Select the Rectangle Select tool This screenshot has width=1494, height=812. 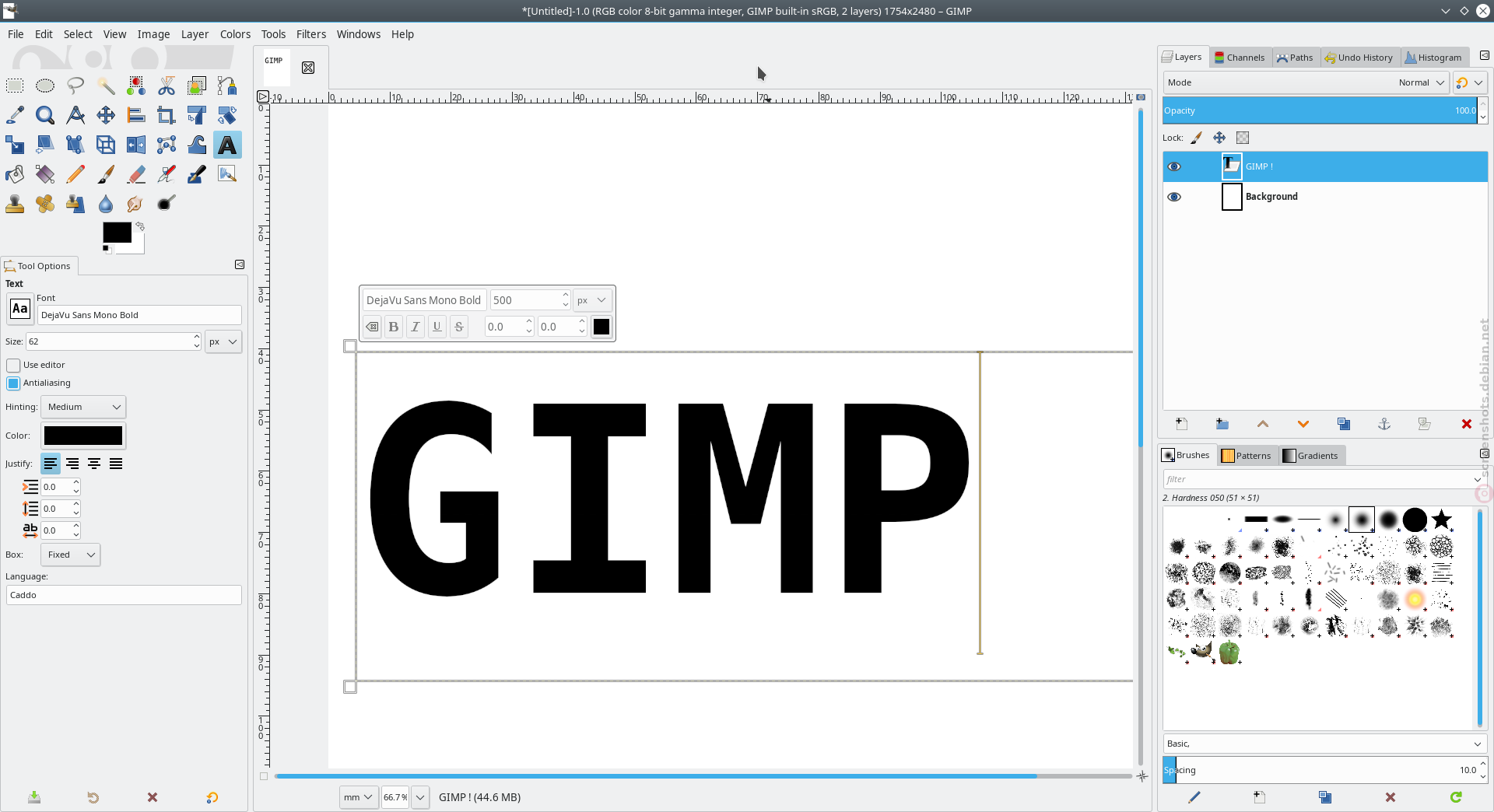(x=15, y=86)
